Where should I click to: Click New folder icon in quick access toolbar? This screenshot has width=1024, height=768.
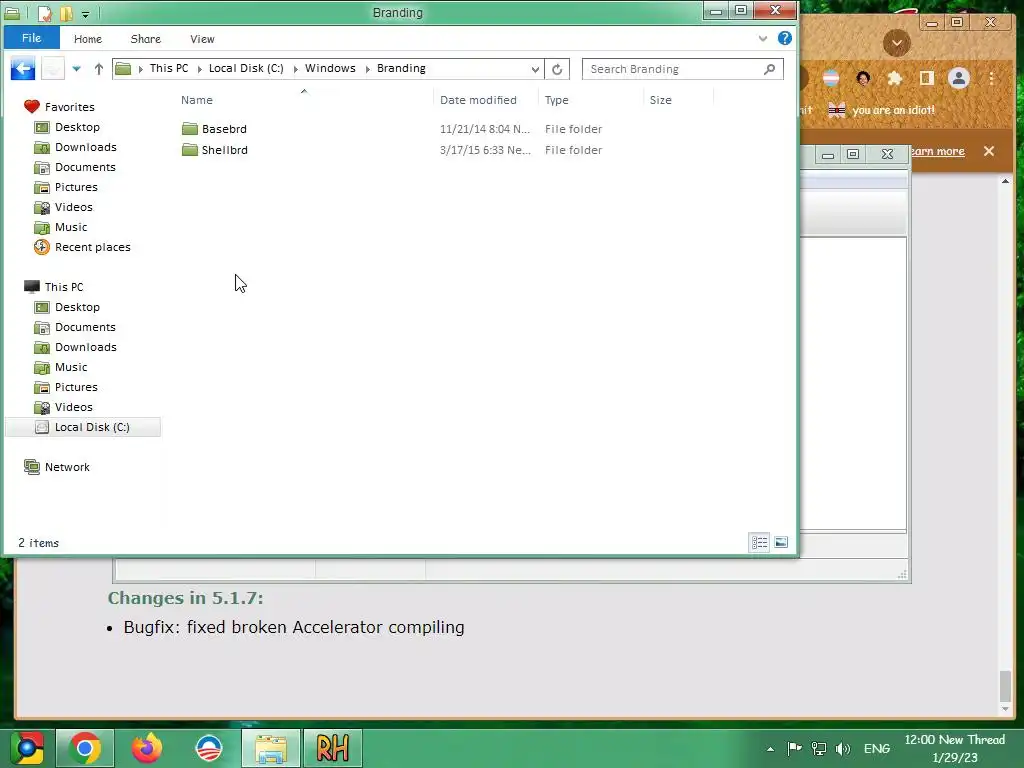[66, 13]
